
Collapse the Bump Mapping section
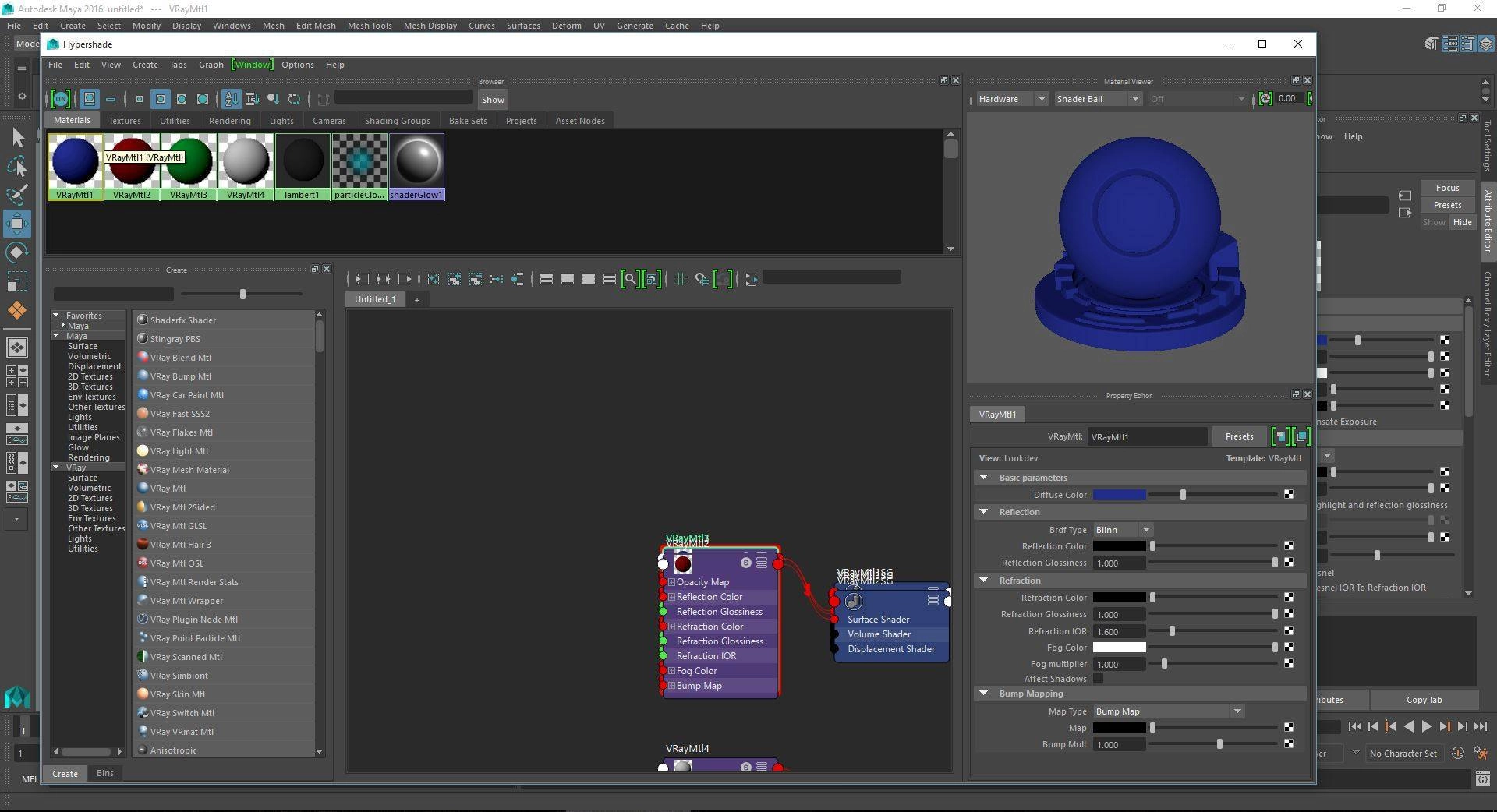click(x=983, y=694)
